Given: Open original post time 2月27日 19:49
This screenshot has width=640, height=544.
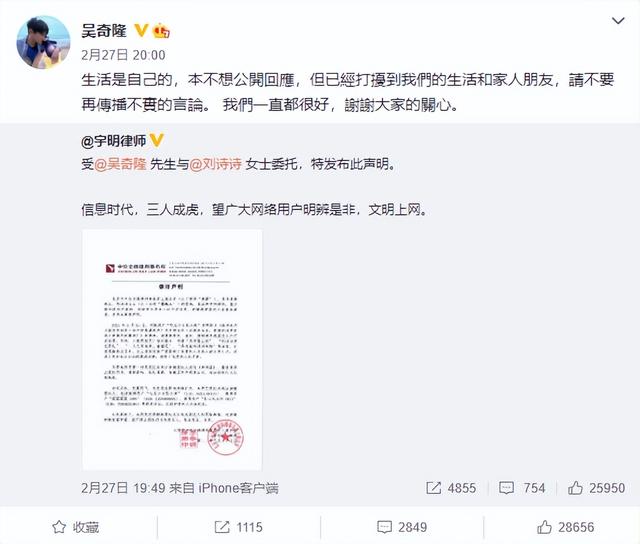Looking at the screenshot, I should (123, 488).
